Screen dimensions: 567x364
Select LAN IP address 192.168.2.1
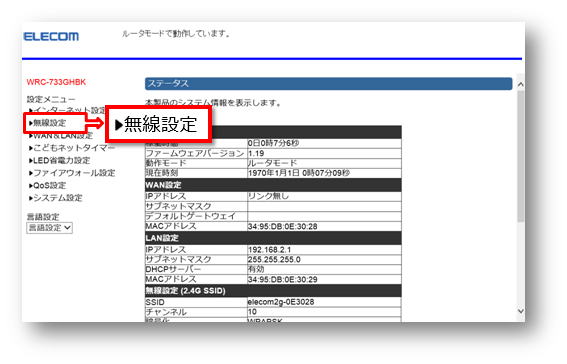269,250
